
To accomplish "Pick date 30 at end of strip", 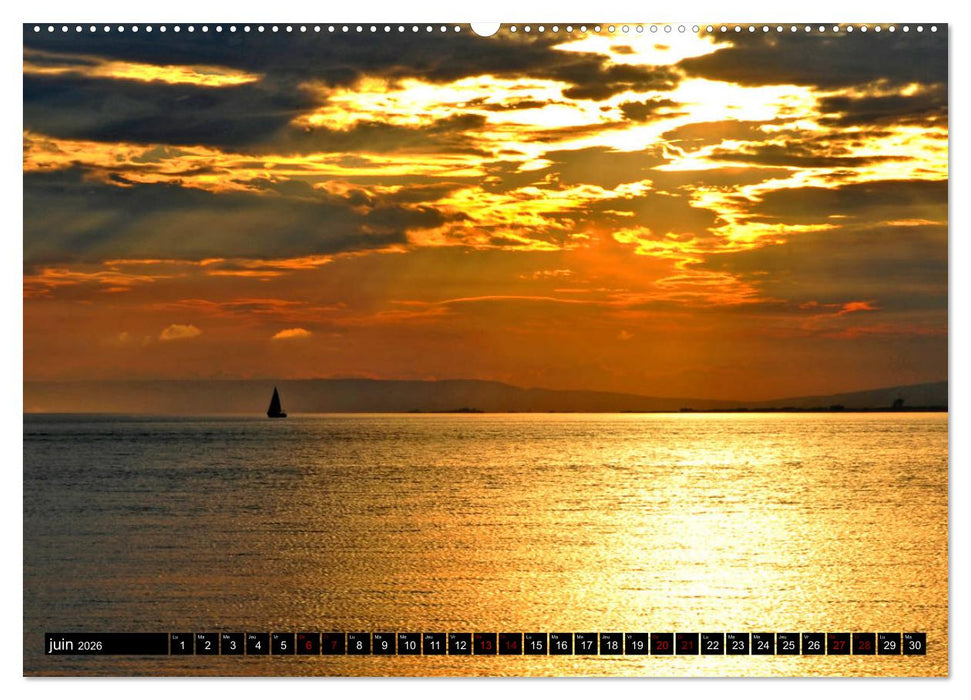I will click(914, 645).
